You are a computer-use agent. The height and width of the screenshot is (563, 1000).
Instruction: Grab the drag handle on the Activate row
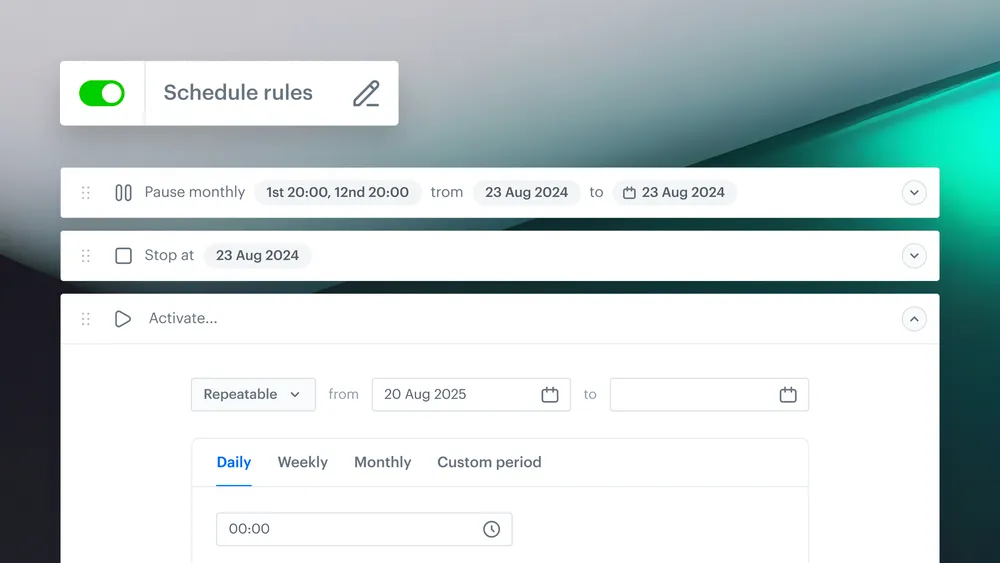(x=85, y=319)
